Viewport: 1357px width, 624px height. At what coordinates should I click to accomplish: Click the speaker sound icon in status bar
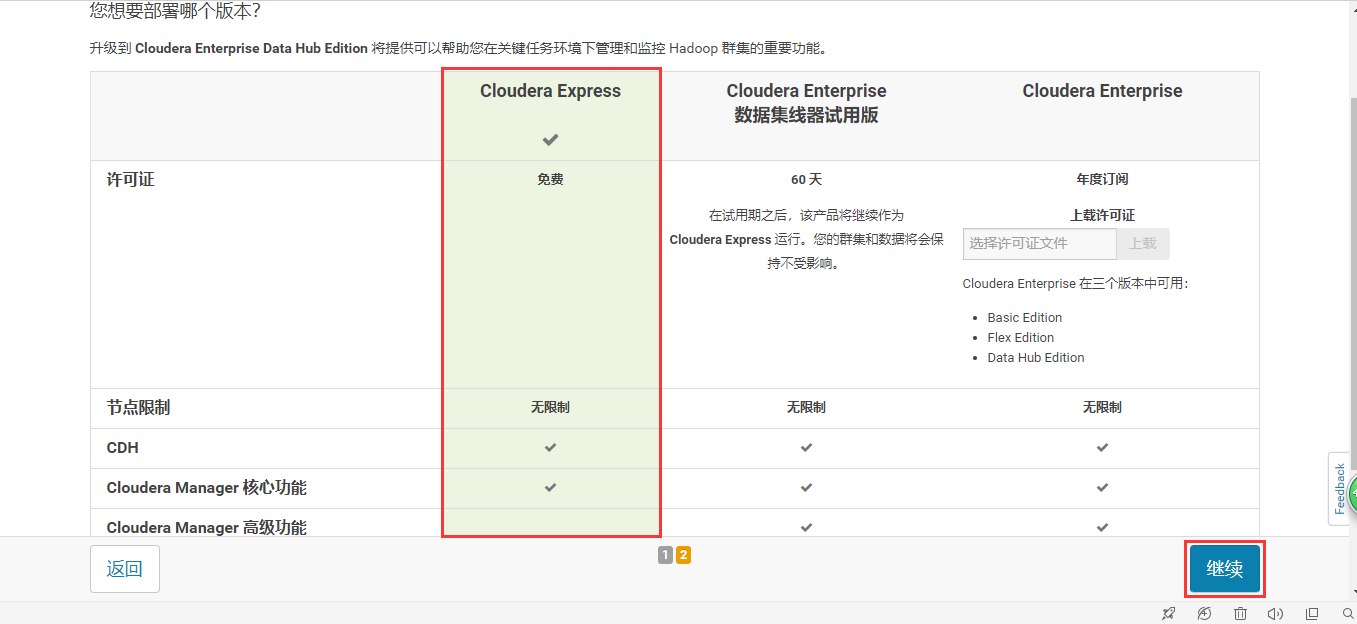pos(1275,613)
